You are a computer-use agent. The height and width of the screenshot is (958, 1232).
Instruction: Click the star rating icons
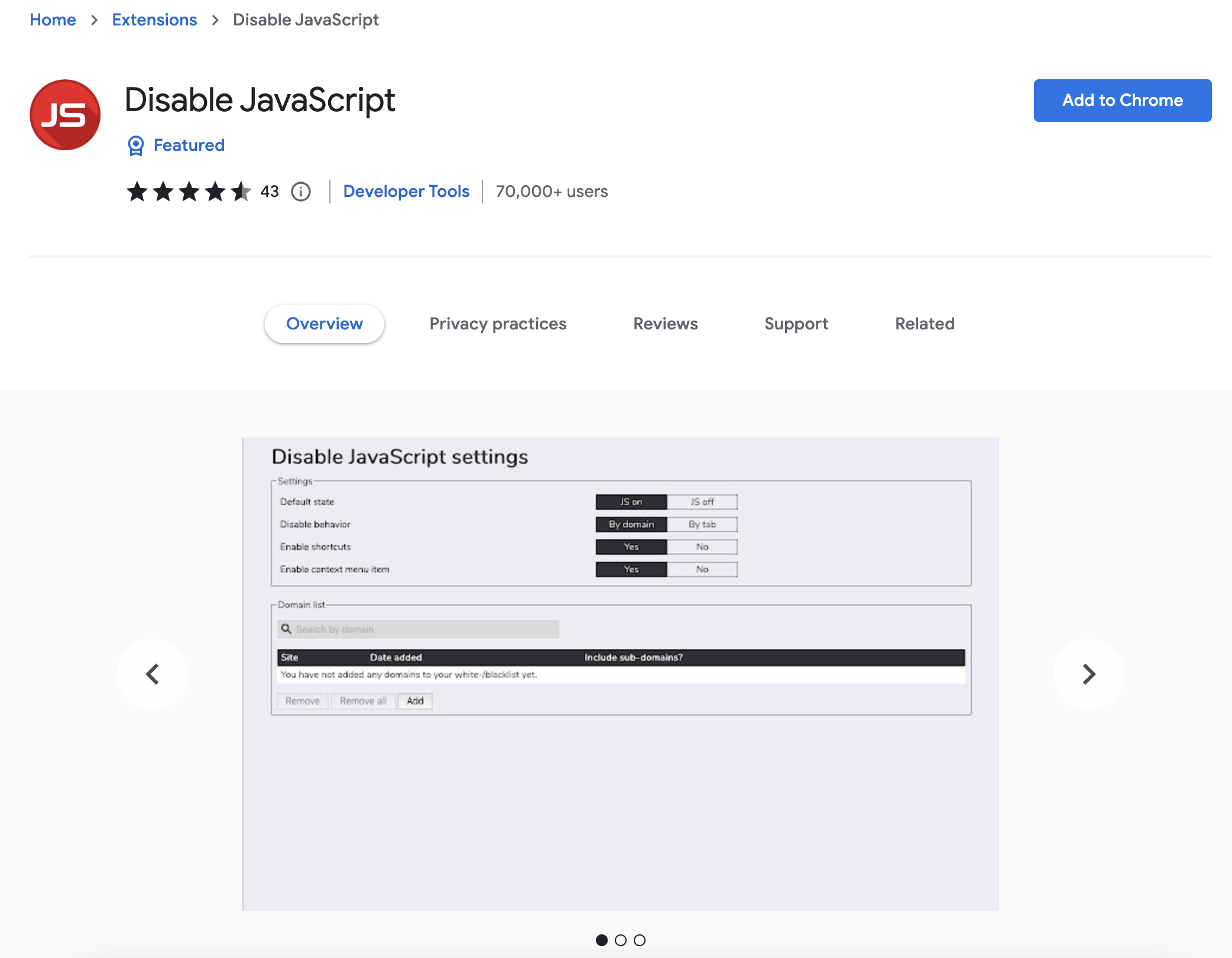coord(189,192)
